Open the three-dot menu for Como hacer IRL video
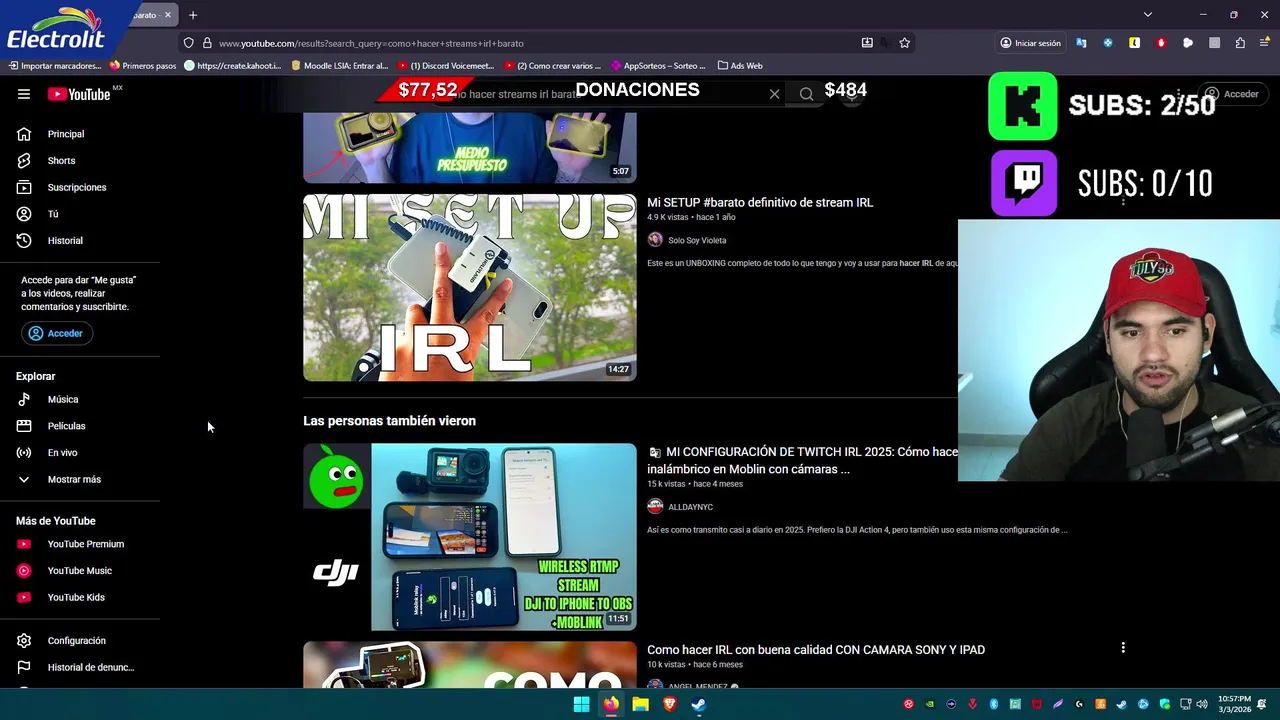The width and height of the screenshot is (1280, 720). (1123, 648)
